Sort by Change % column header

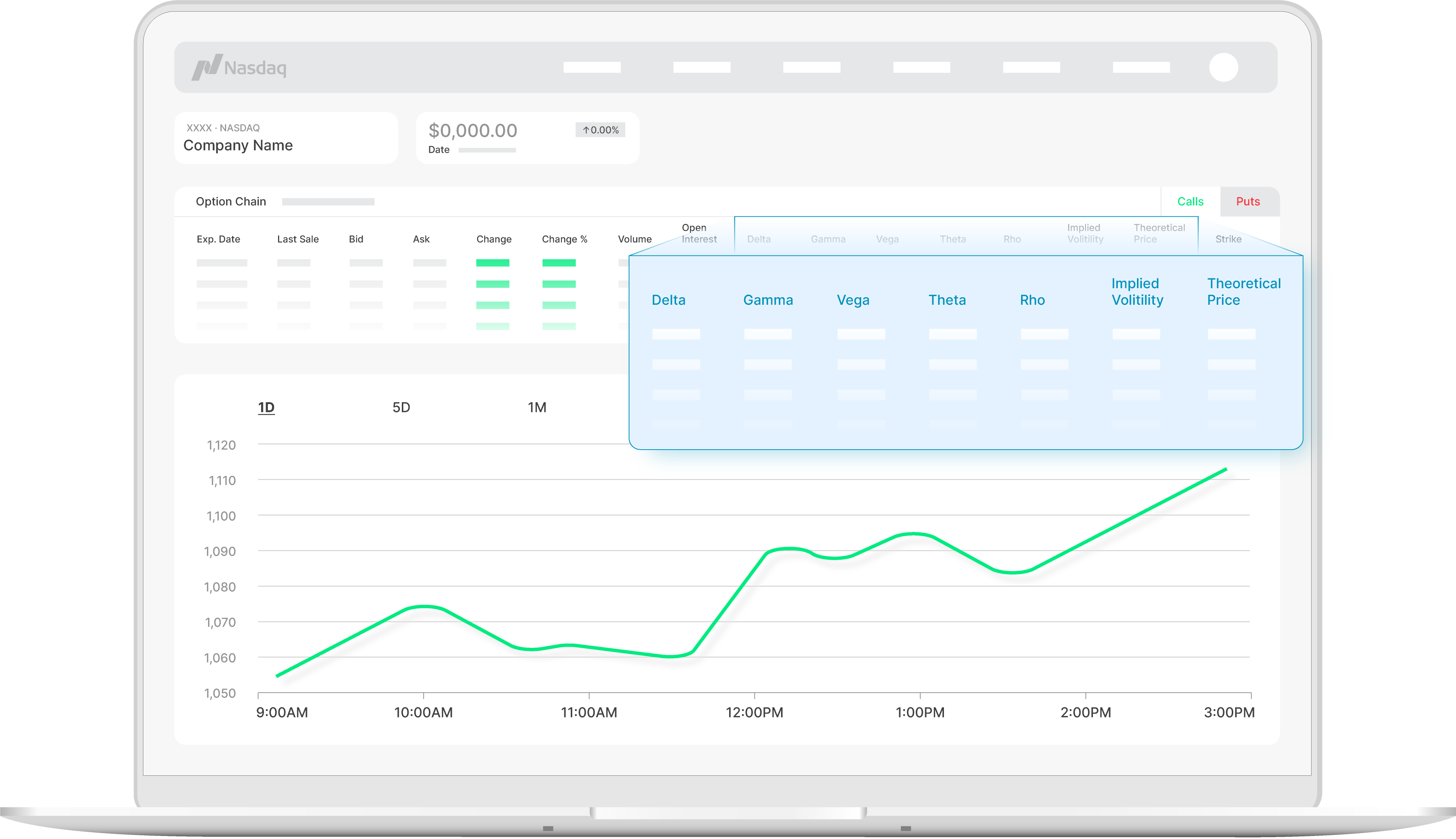click(x=565, y=239)
